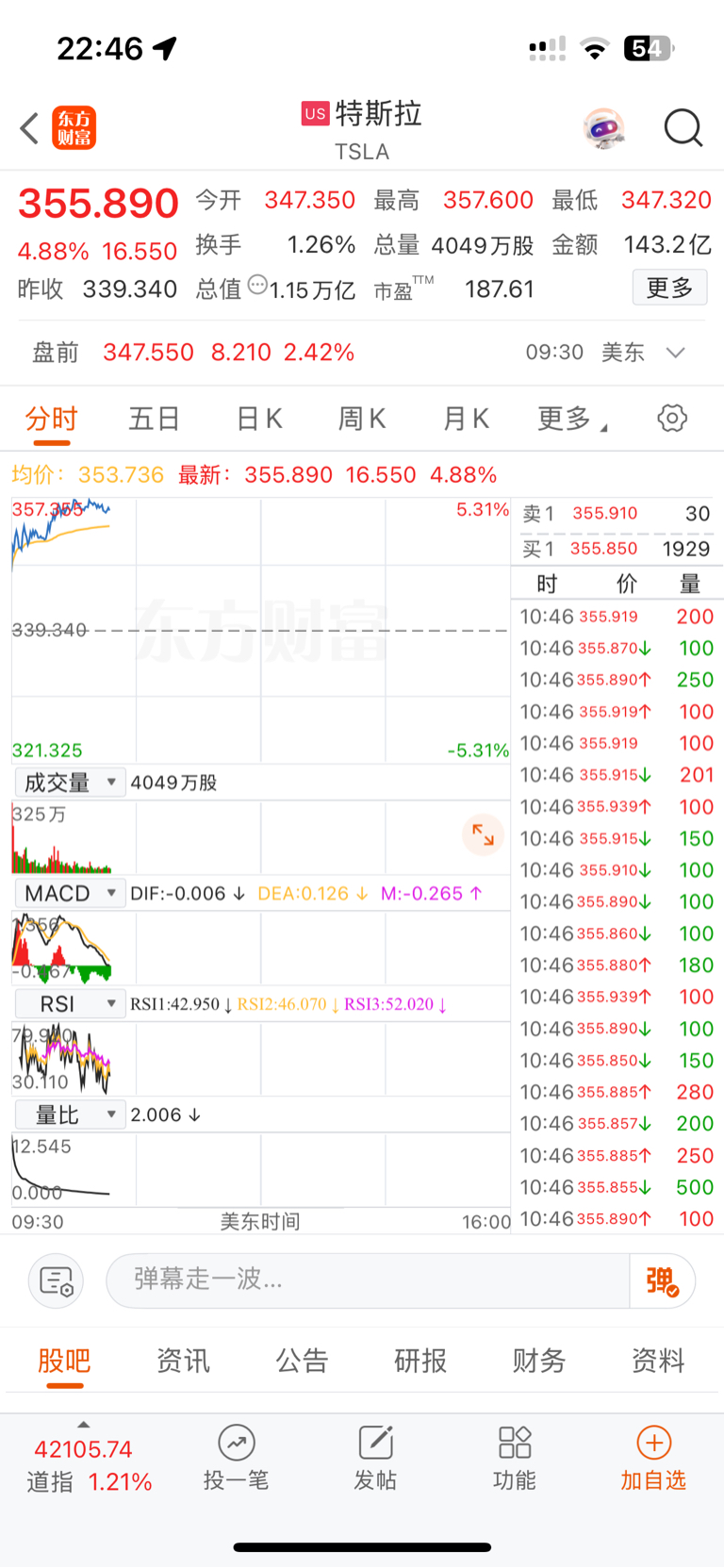Tap the 弹 danmaku send icon
The image size is (724, 1568).
pyautogui.click(x=662, y=1280)
